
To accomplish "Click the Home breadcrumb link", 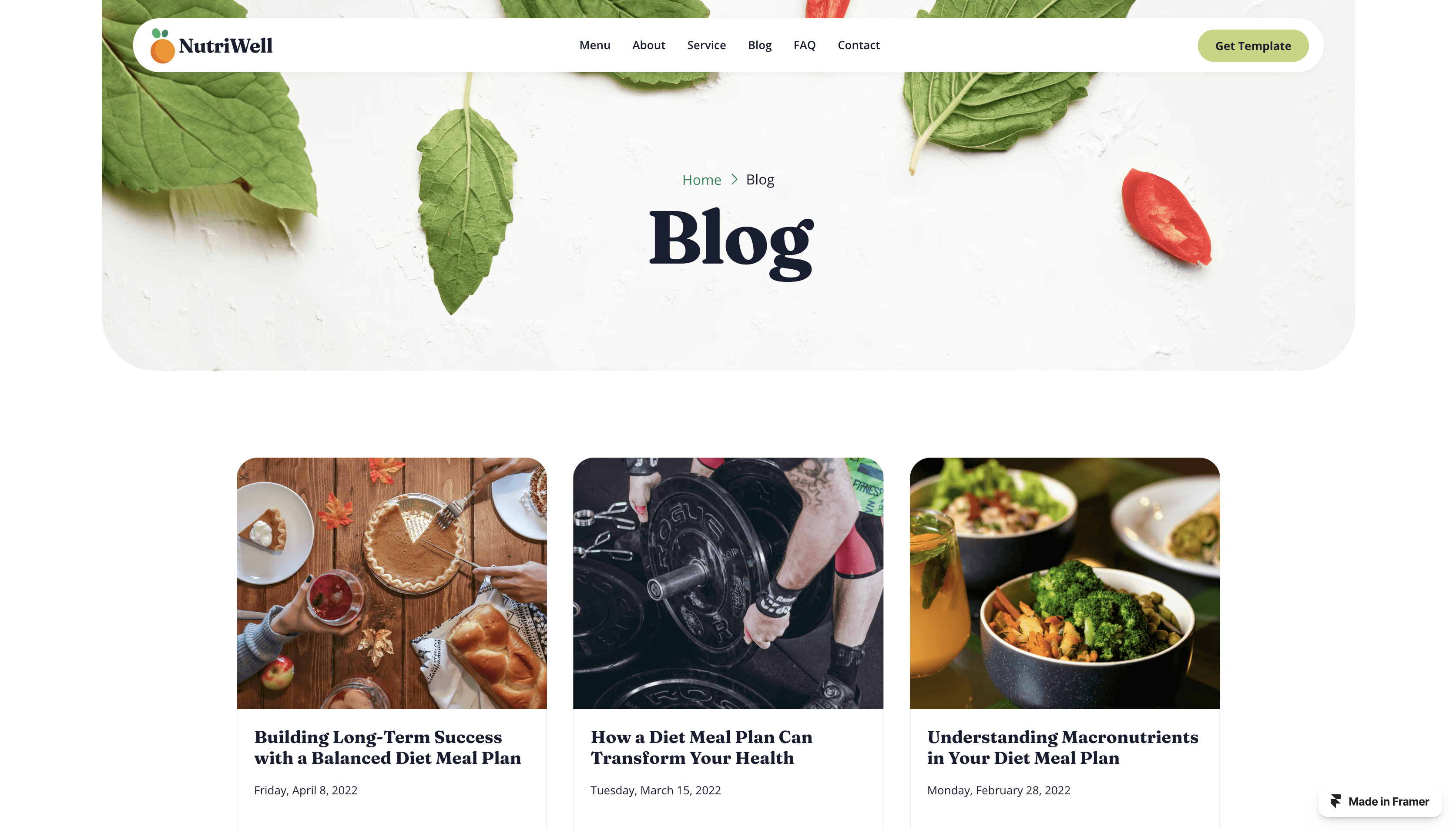I will (x=701, y=180).
